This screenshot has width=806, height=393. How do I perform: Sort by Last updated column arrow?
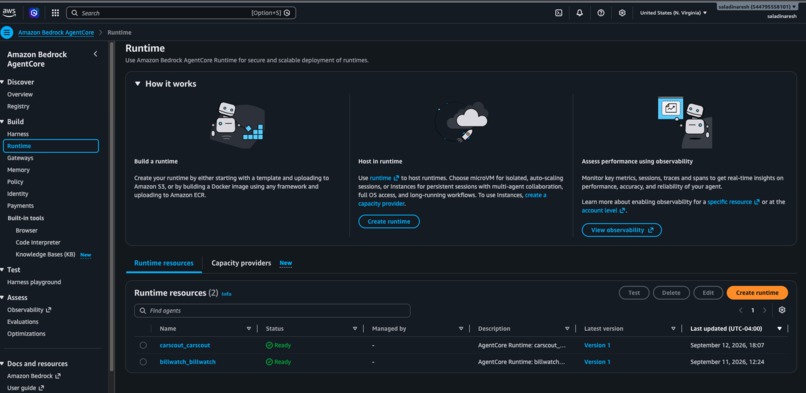click(x=780, y=329)
